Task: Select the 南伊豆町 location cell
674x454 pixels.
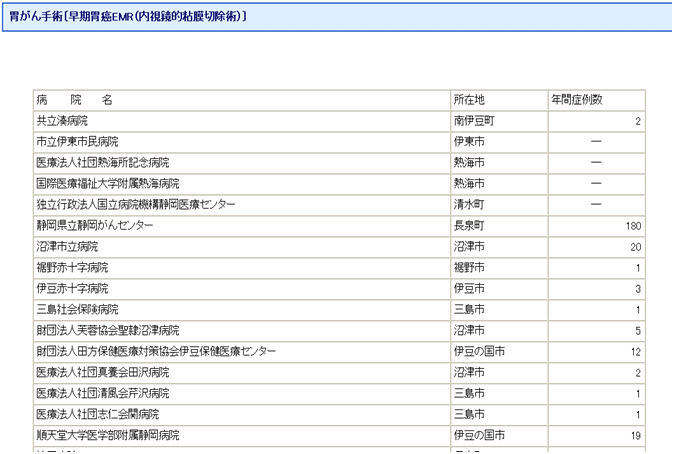Action: pyautogui.click(x=474, y=121)
